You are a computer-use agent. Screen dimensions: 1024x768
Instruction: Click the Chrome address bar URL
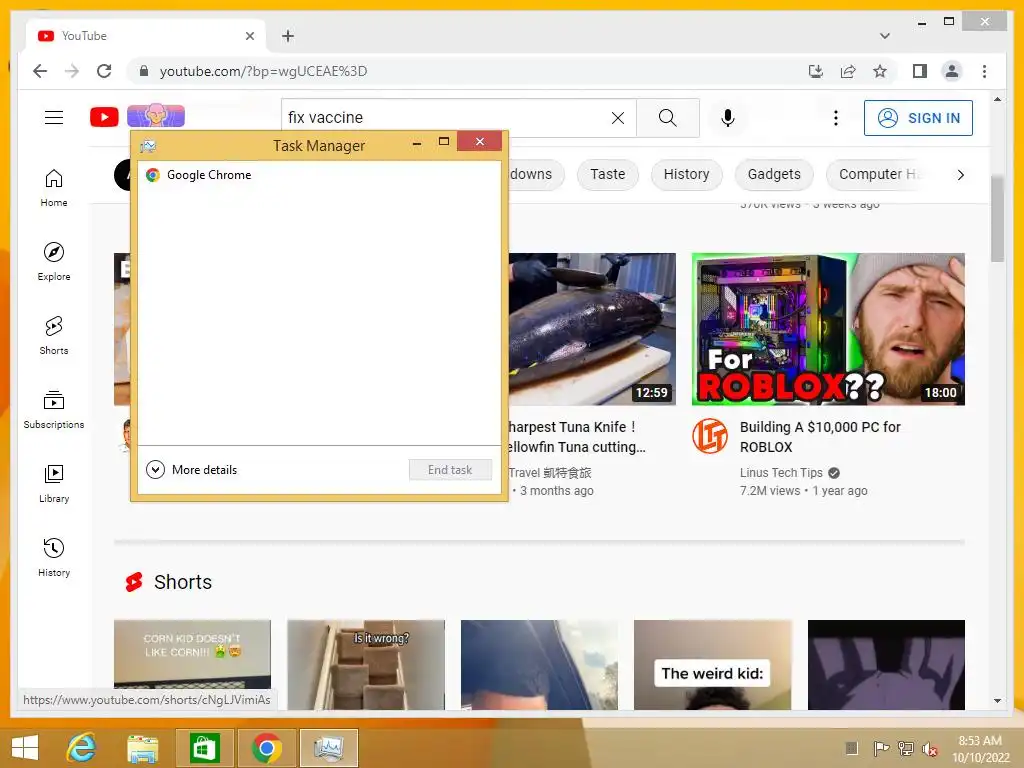264,71
